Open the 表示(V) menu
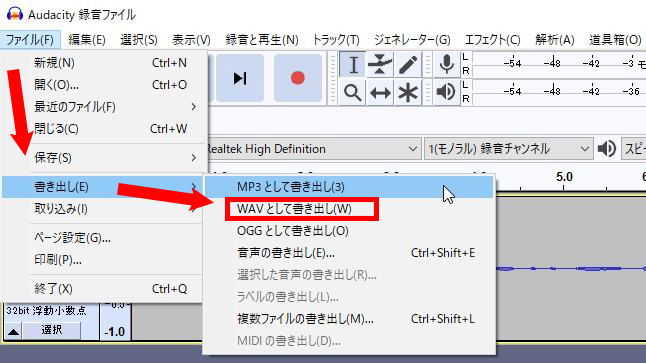 click(191, 40)
